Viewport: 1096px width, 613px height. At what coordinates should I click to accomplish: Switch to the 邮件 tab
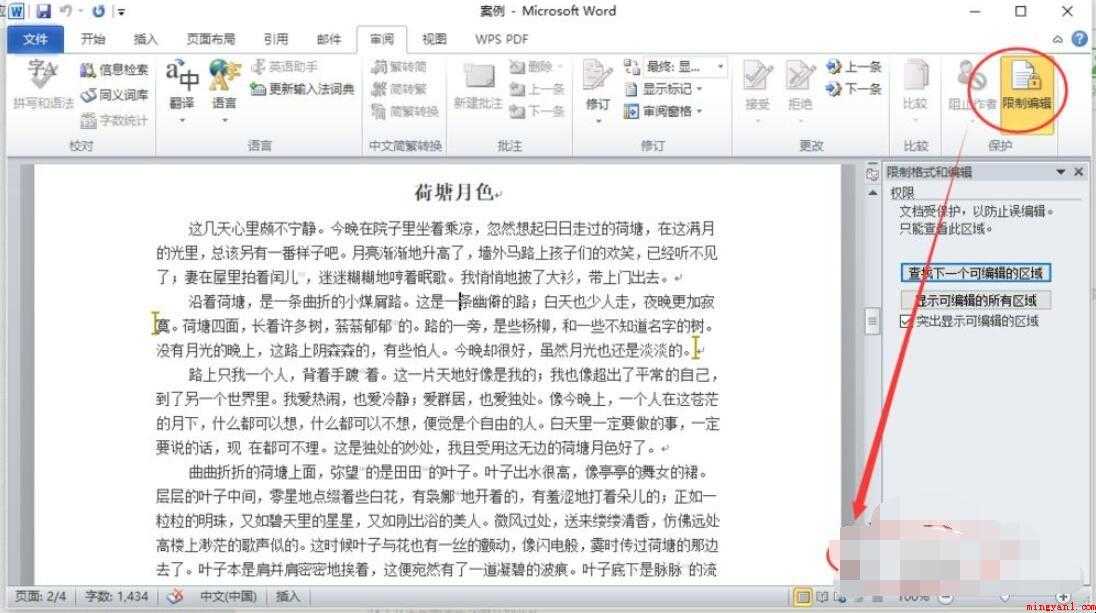(329, 39)
